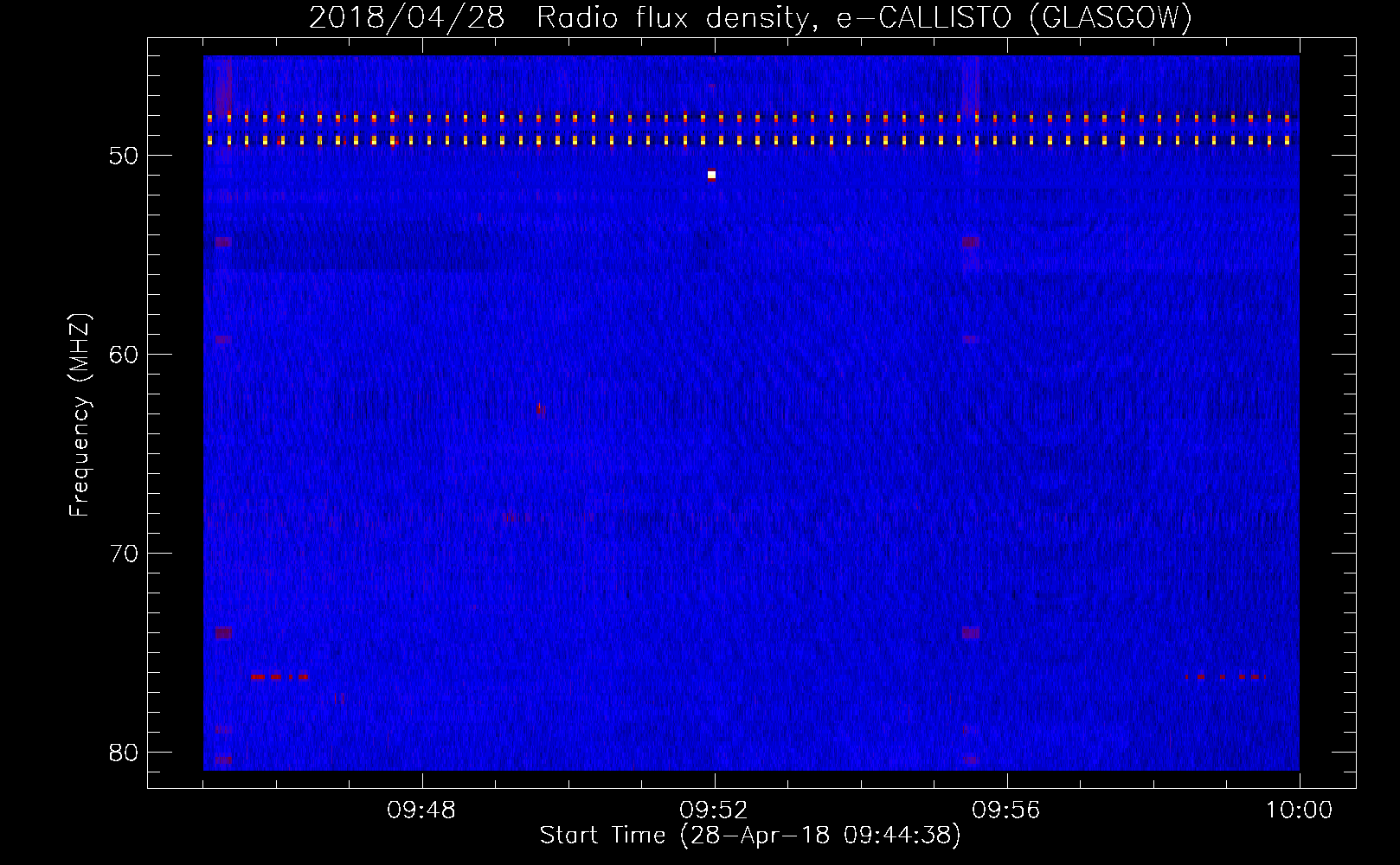Screen dimensions: 1400x865
Task: Click the plot title mentioning e-CALLISTO (GLASGOW)
Action: 750,17
